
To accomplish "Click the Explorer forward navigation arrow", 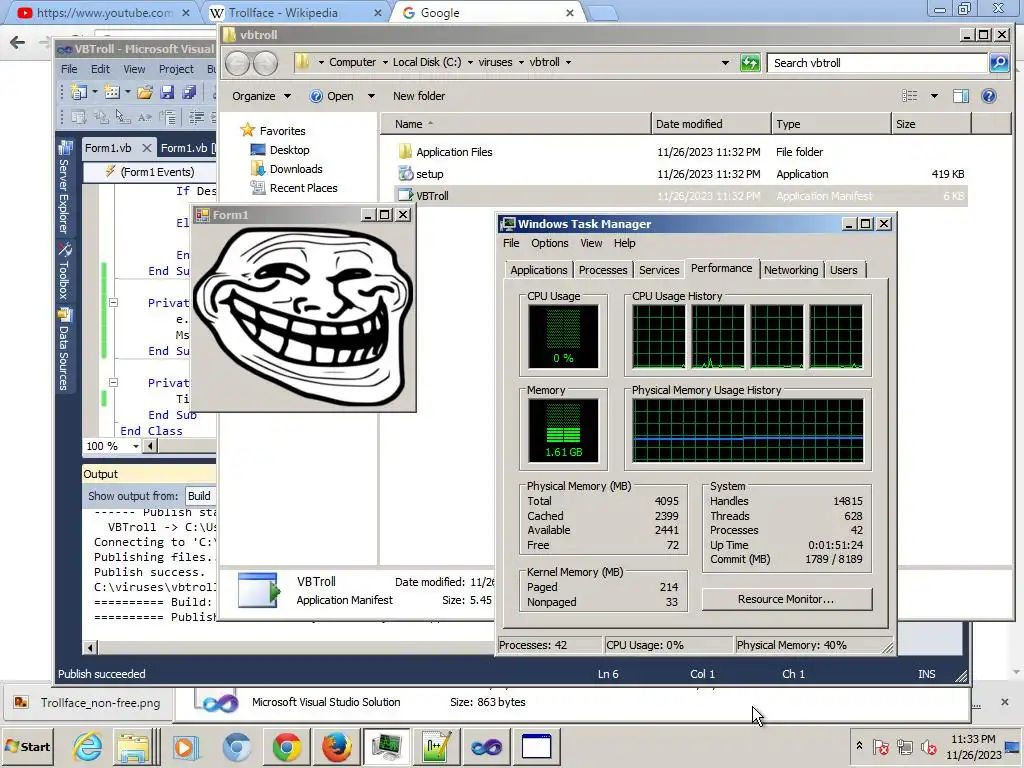I will [265, 63].
